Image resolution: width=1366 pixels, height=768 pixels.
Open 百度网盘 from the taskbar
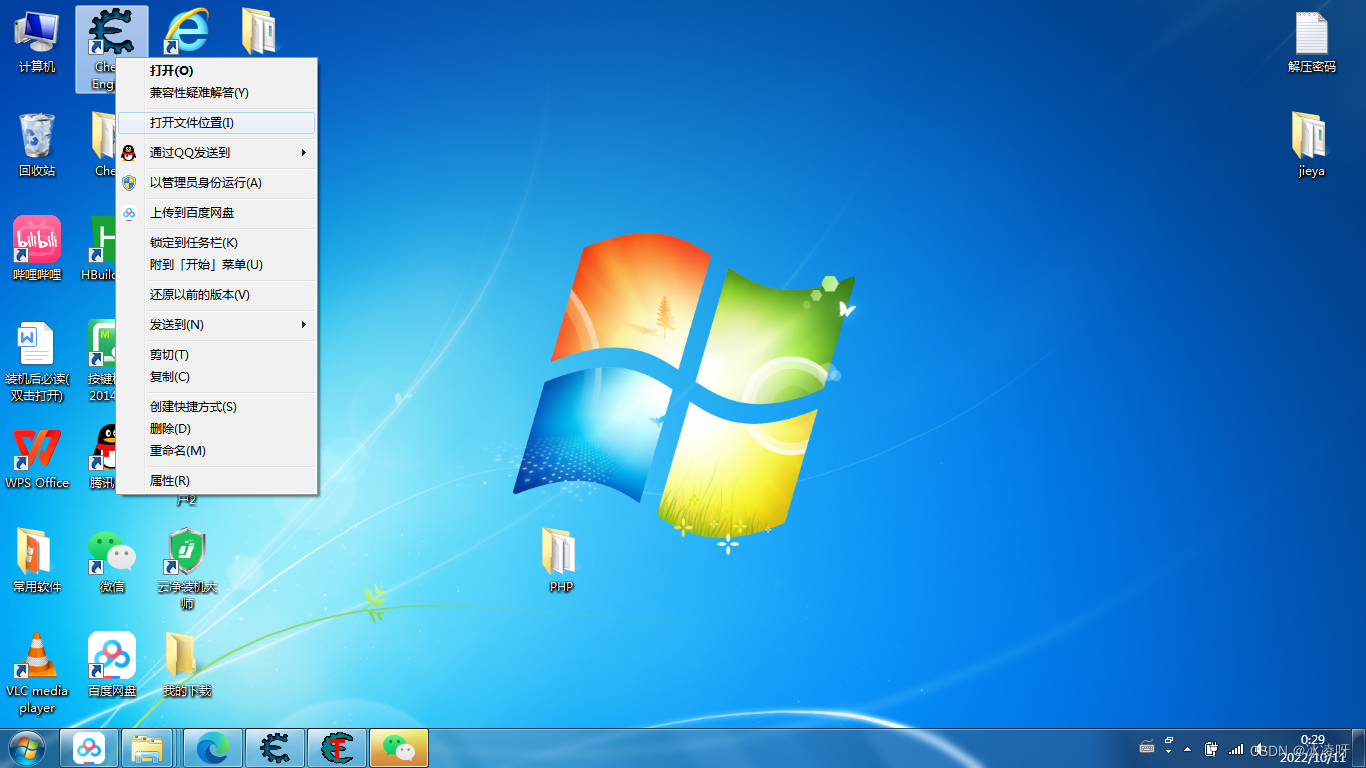tap(89, 748)
